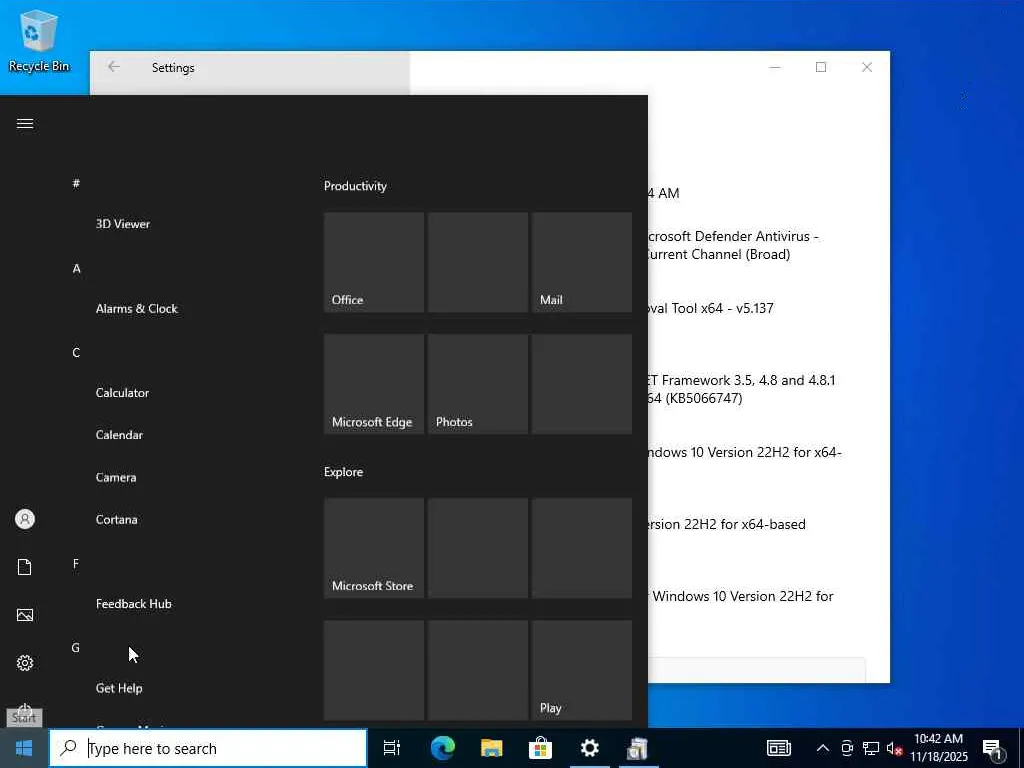Switch to Settings app on the taskbar
The width and height of the screenshot is (1024, 768).
(x=590, y=748)
